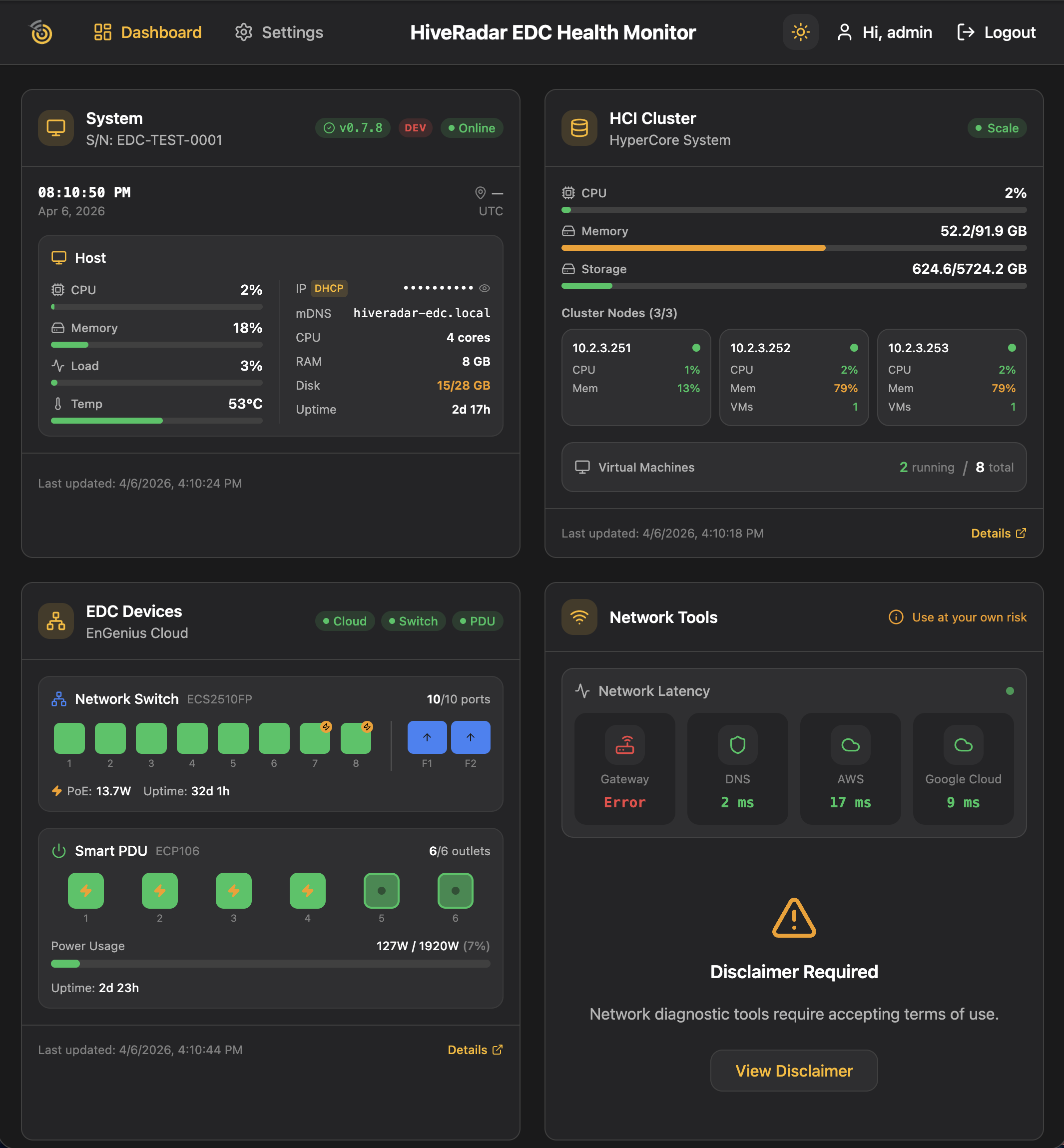Click the mDNS hiveradar-edc.local value
The image size is (1064, 1148).
422,313
